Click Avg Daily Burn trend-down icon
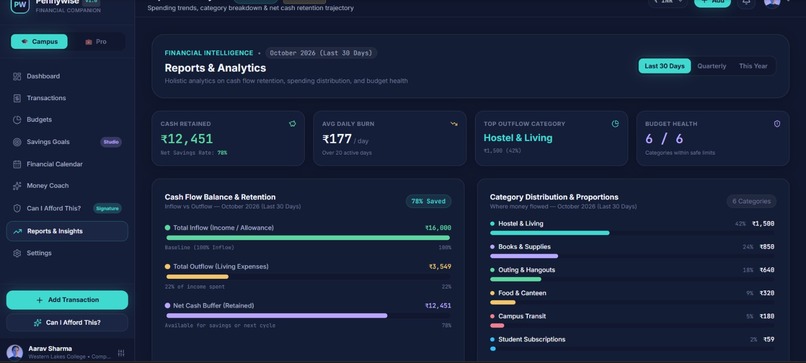 point(454,124)
